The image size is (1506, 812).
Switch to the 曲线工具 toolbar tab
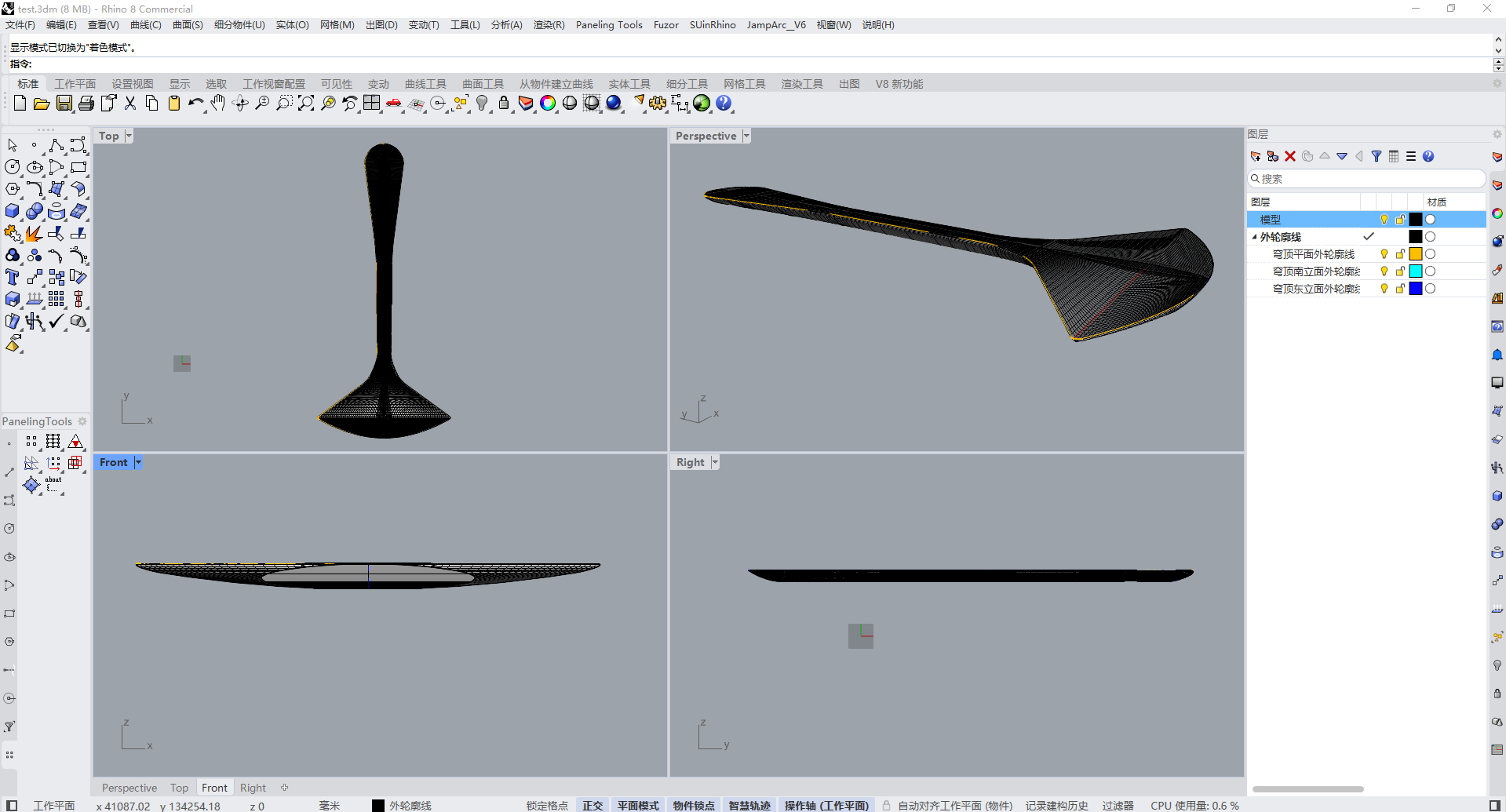(425, 84)
